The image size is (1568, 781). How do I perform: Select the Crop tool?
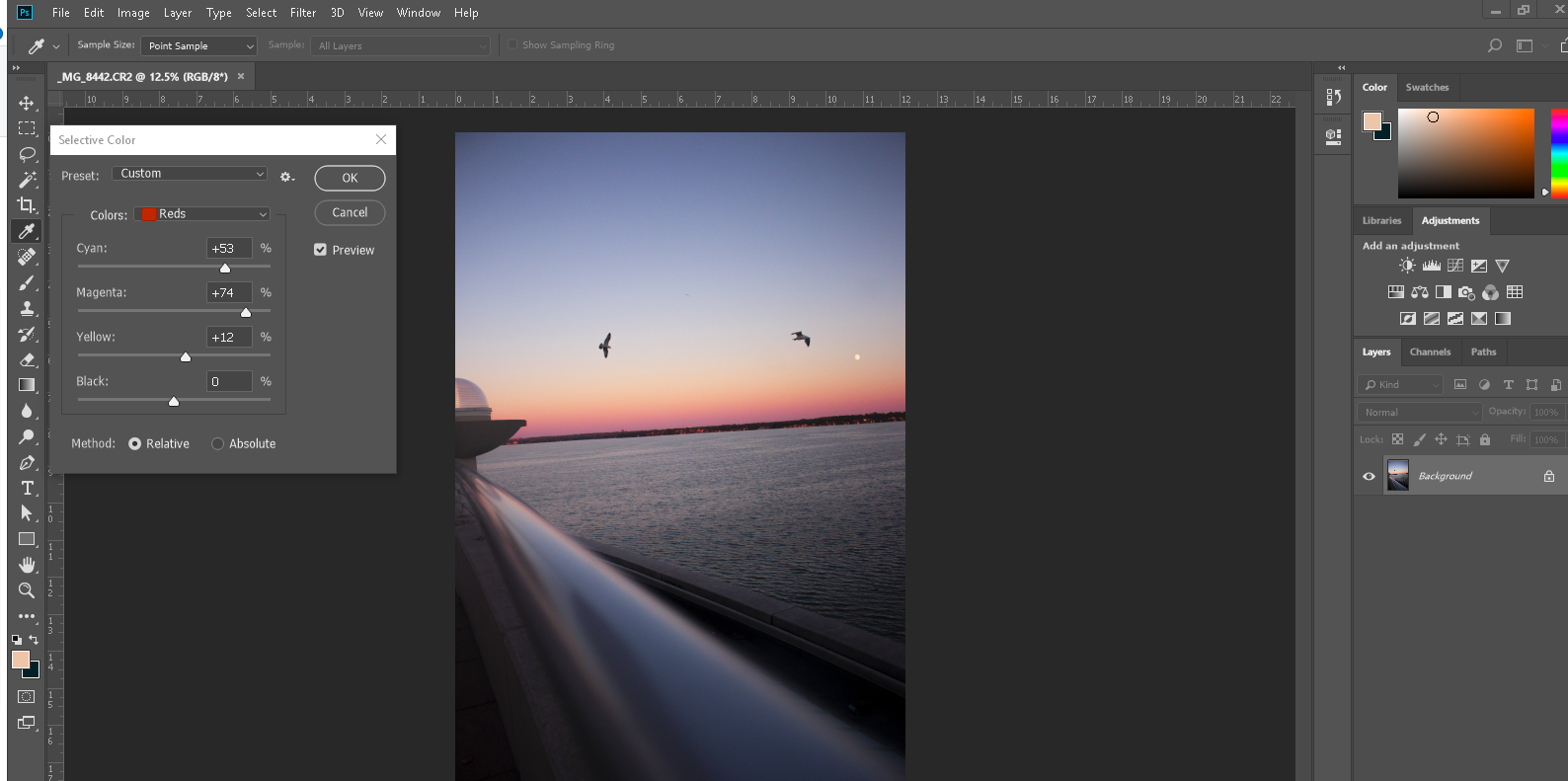pos(27,205)
